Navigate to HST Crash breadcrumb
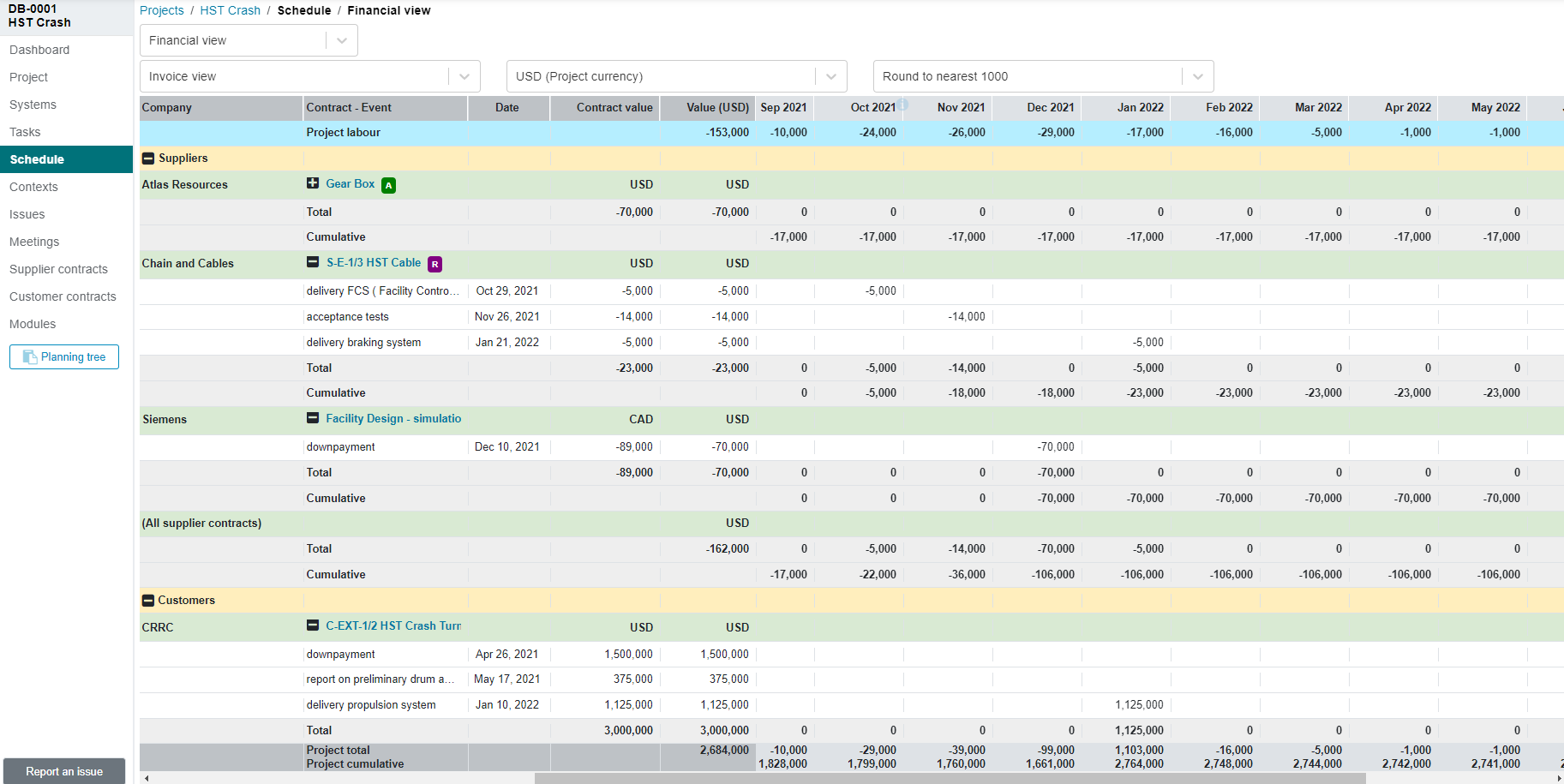Image resolution: width=1564 pixels, height=784 pixels. click(231, 10)
